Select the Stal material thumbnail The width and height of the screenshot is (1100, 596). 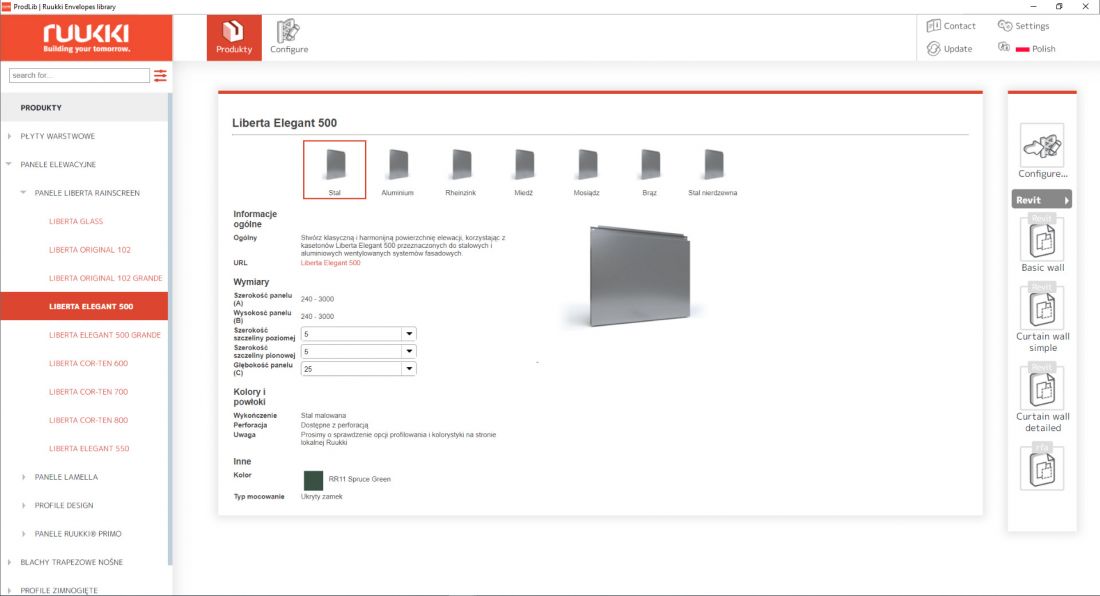click(335, 170)
